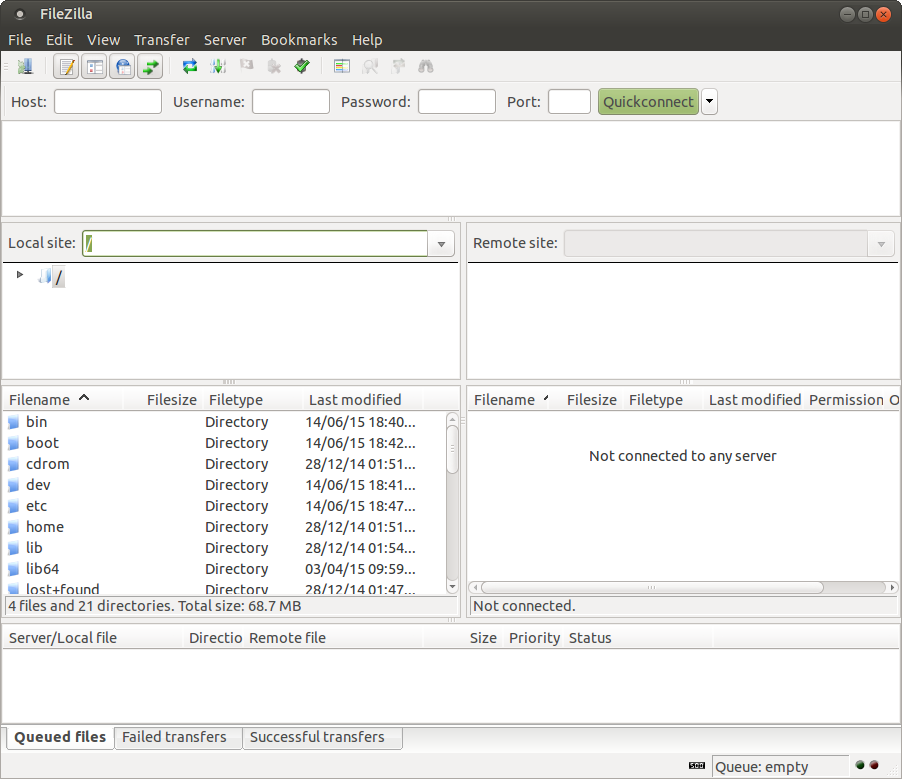Open the Quickconnect history dropdown arrow
Viewport: 902px width, 779px height.
709,101
